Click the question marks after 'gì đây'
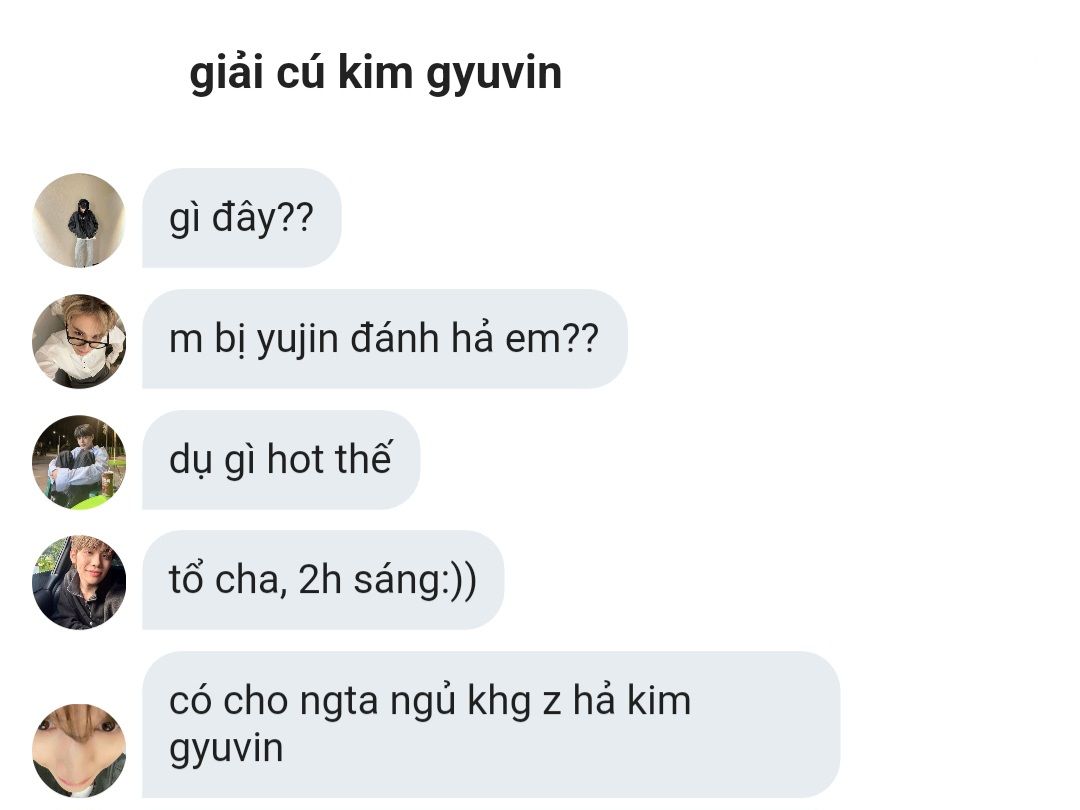This screenshot has height=810, width=1080. 295,218
